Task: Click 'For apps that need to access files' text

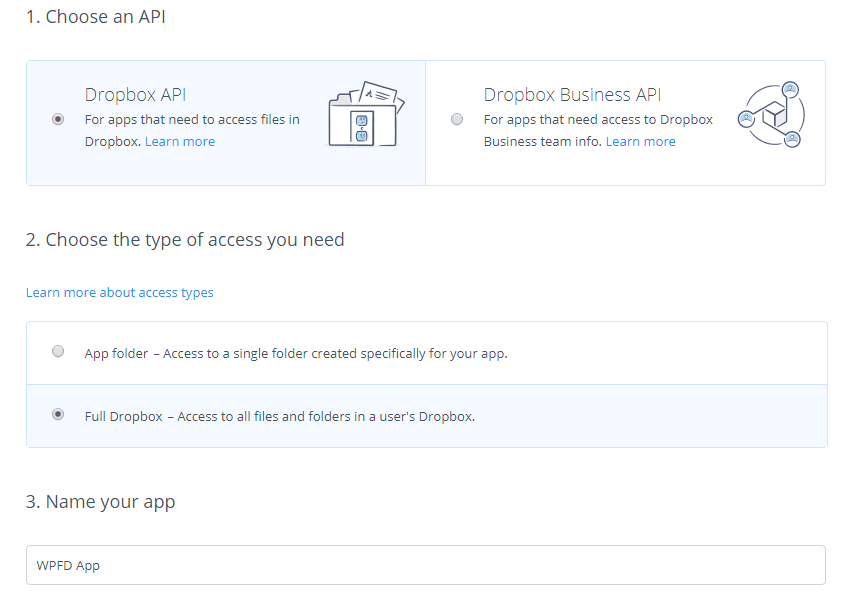Action: pyautogui.click(x=192, y=120)
